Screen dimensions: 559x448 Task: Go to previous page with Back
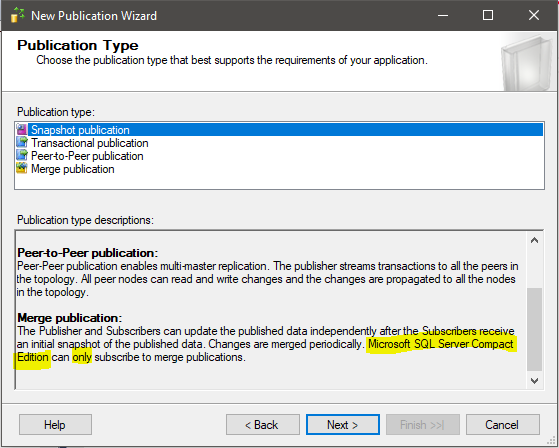point(263,424)
